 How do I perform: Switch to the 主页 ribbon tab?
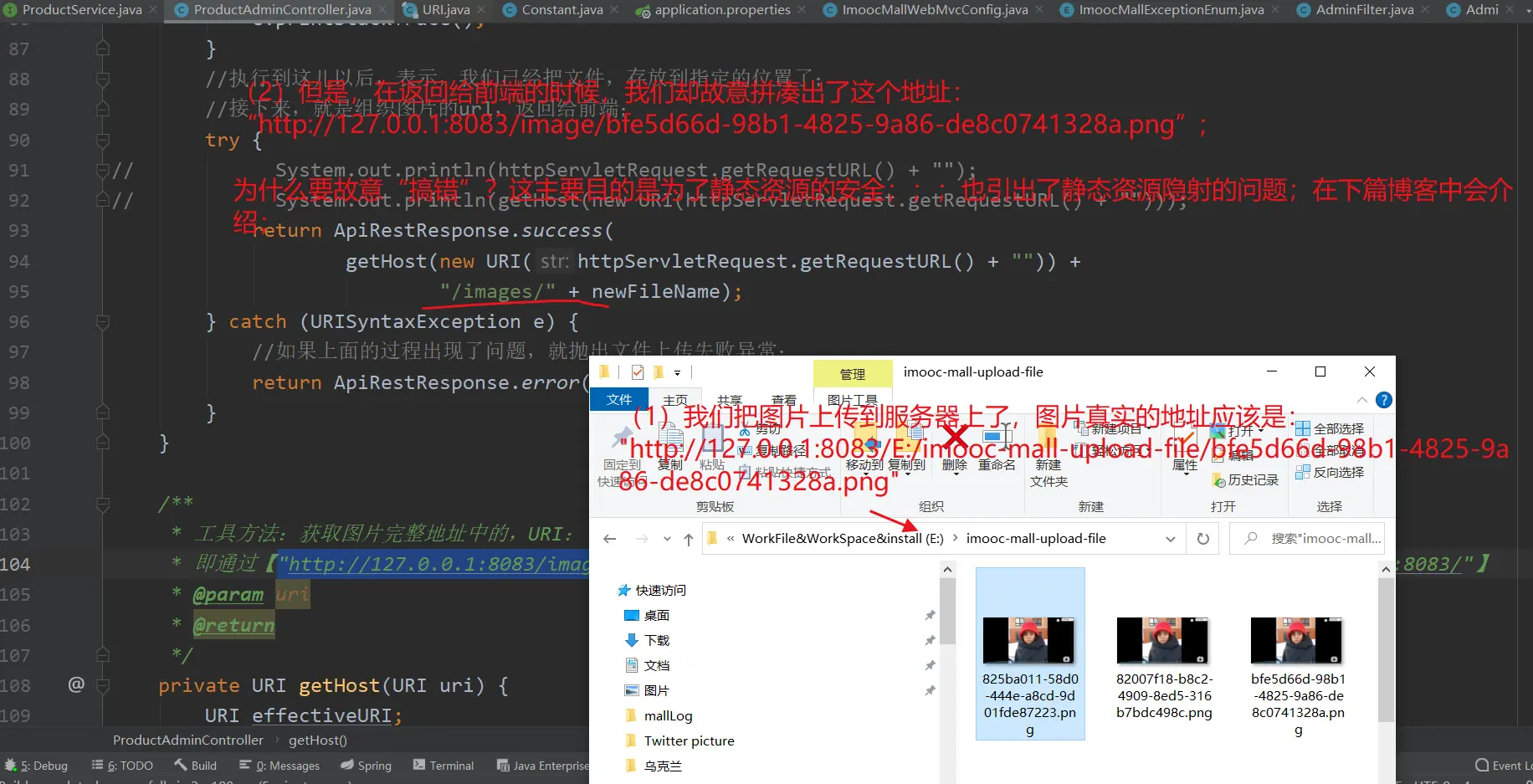click(x=675, y=400)
